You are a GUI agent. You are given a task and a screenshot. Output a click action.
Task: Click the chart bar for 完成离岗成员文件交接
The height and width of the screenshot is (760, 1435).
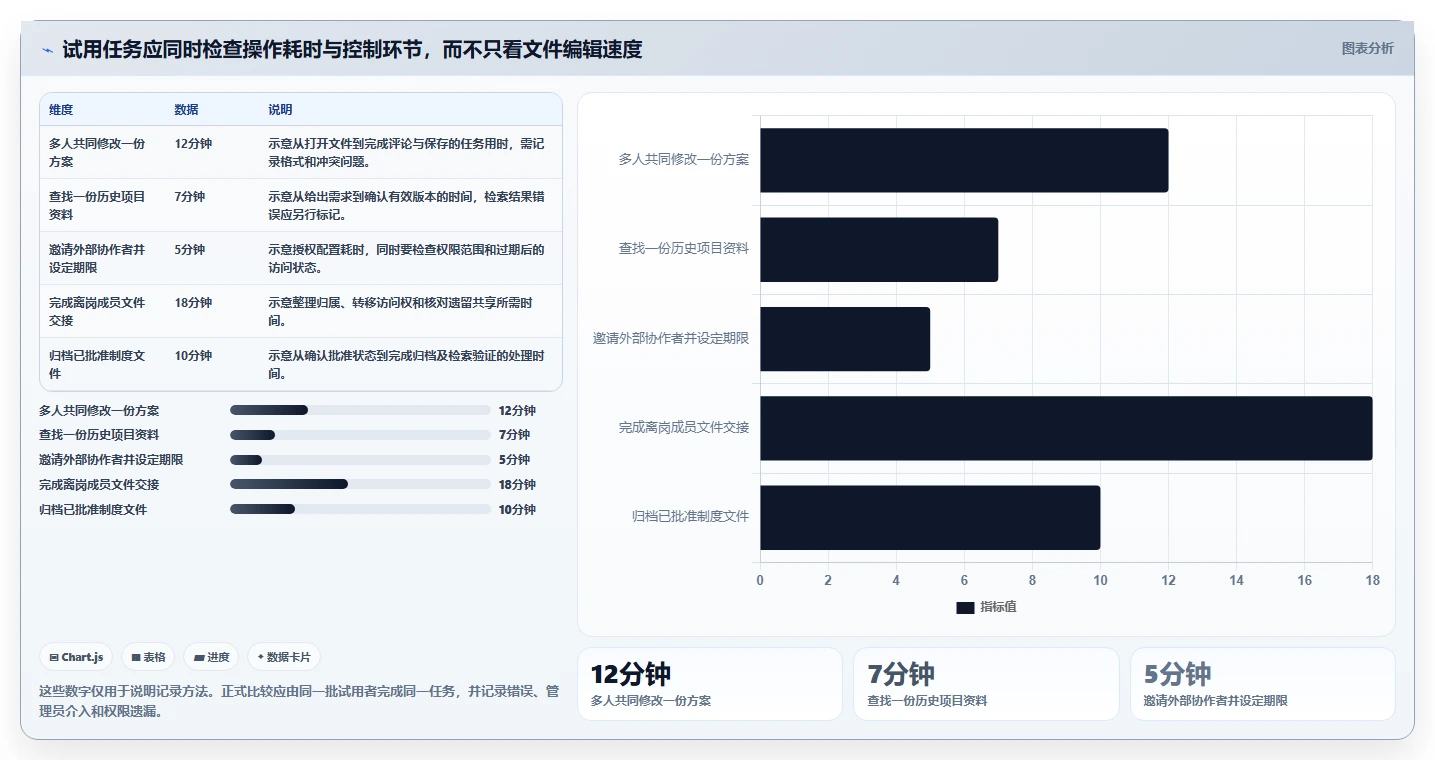(1066, 428)
